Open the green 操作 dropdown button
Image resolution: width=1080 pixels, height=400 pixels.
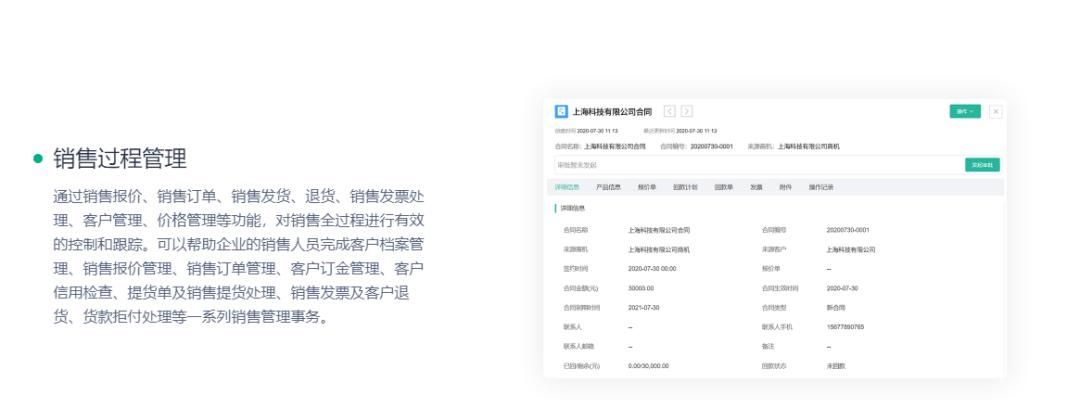click(x=965, y=112)
